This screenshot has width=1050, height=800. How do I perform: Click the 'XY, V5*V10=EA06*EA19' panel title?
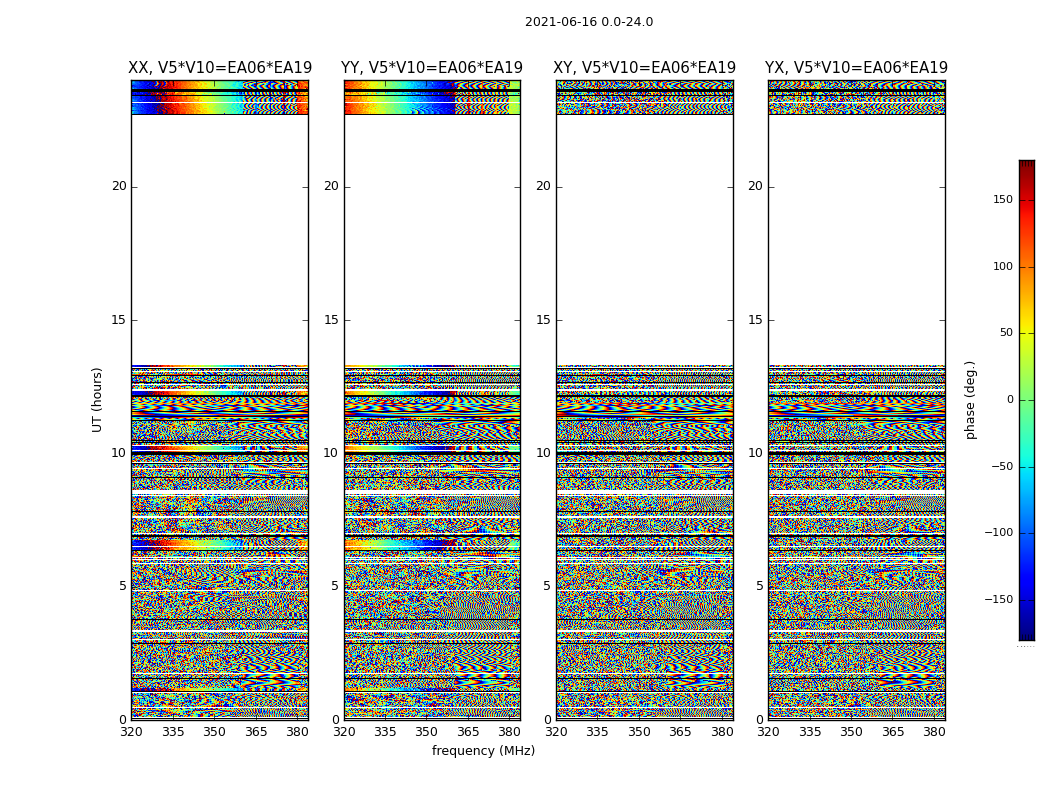click(644, 68)
